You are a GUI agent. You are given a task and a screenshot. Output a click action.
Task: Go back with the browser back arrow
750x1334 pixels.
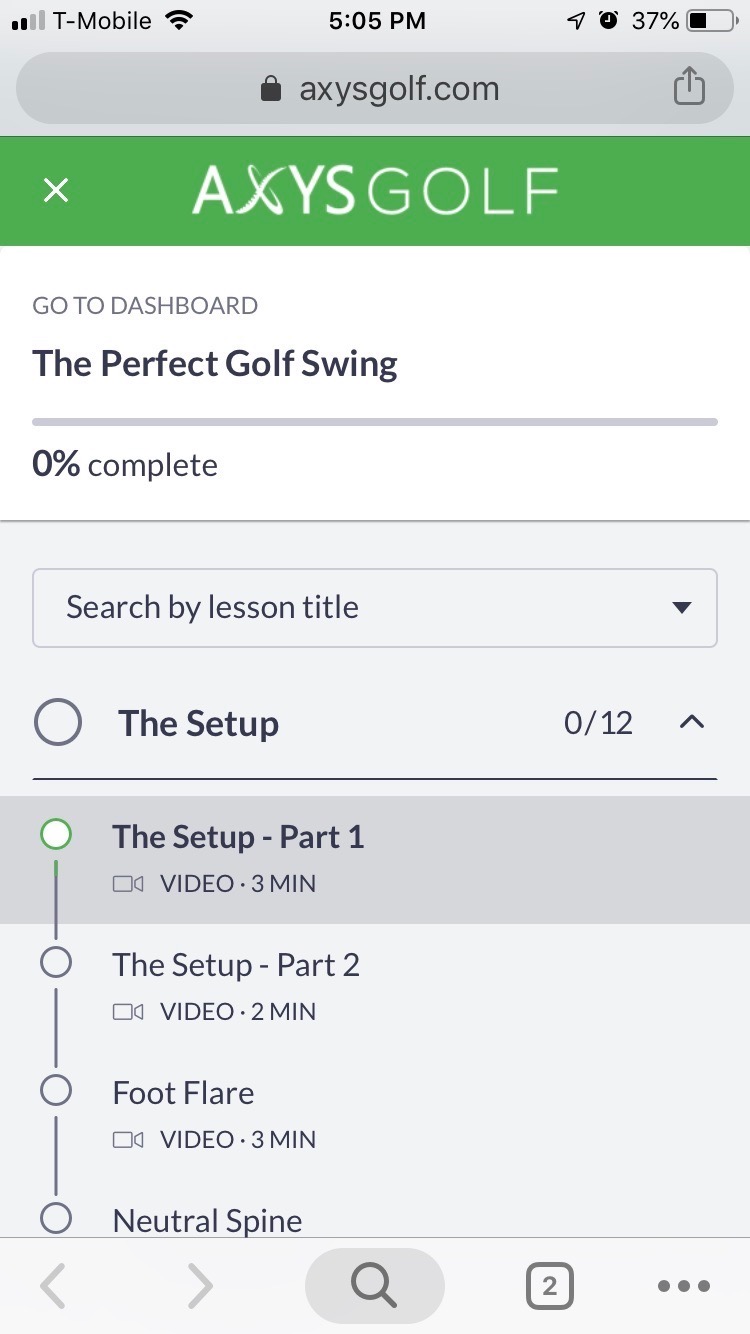[54, 1287]
